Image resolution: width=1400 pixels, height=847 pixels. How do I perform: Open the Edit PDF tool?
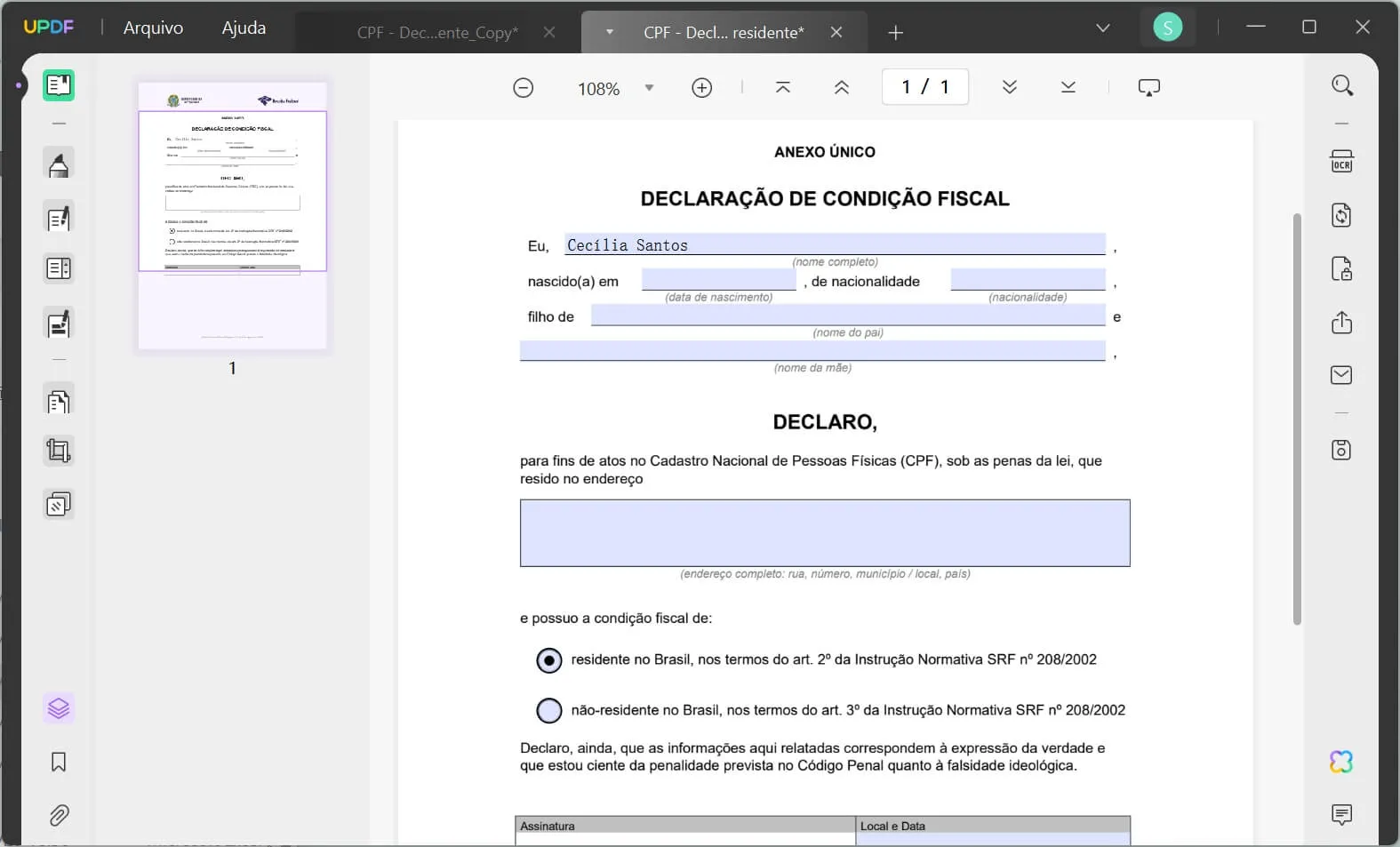pos(59,218)
